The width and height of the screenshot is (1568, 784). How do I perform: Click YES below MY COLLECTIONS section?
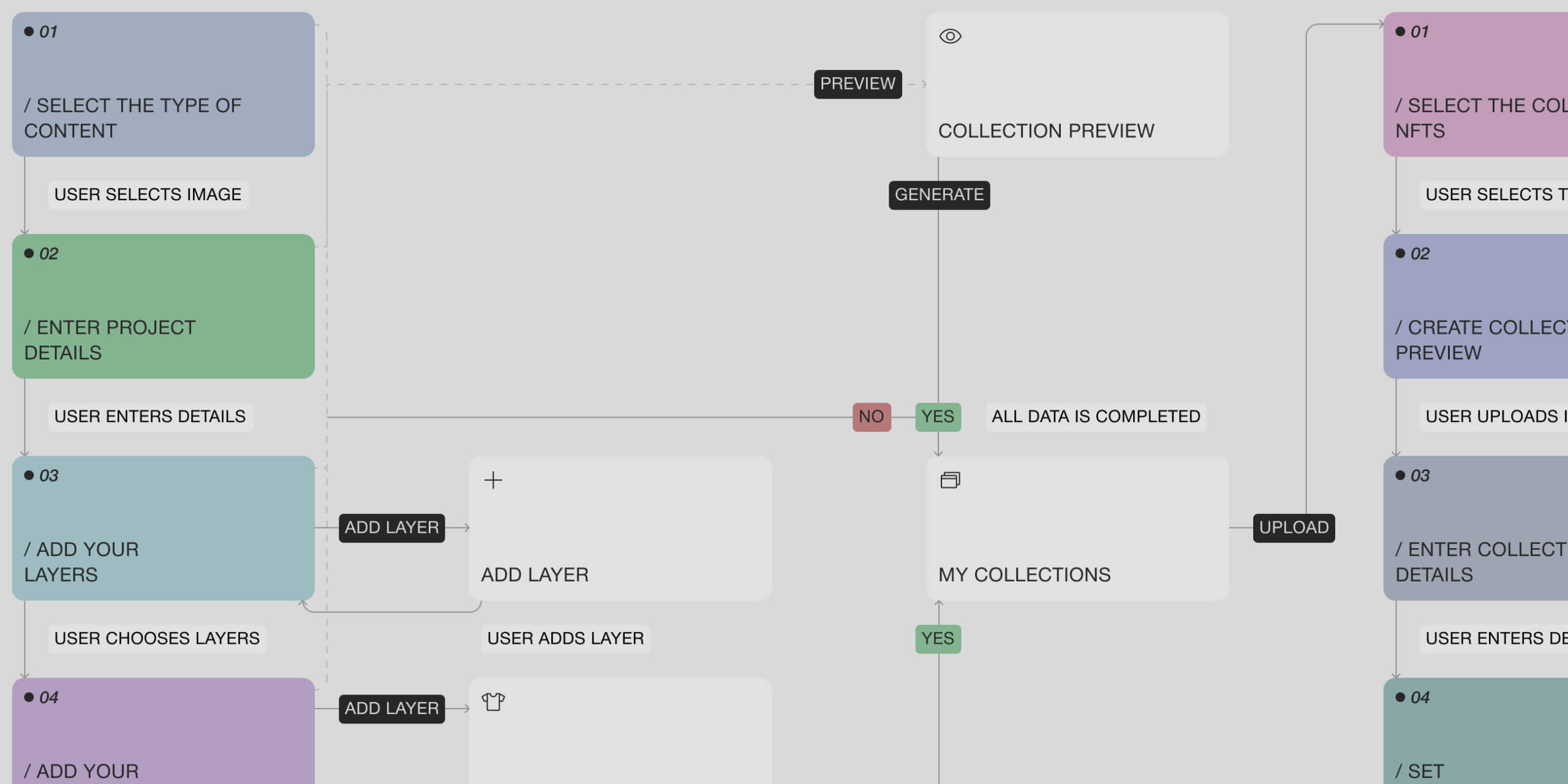(x=936, y=637)
